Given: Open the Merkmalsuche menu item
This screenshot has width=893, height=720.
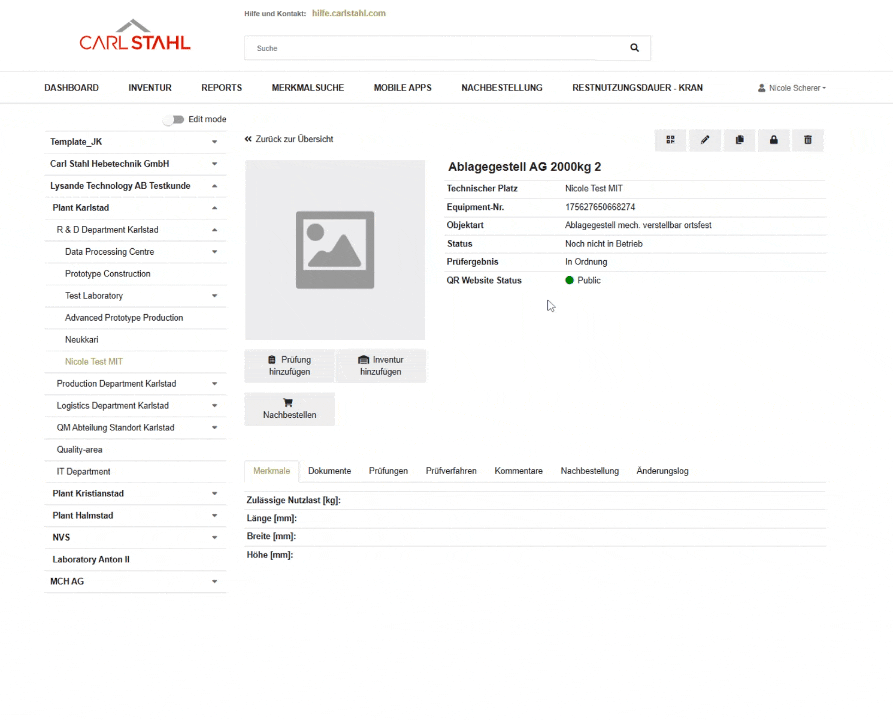Looking at the screenshot, I should click(x=307, y=88).
